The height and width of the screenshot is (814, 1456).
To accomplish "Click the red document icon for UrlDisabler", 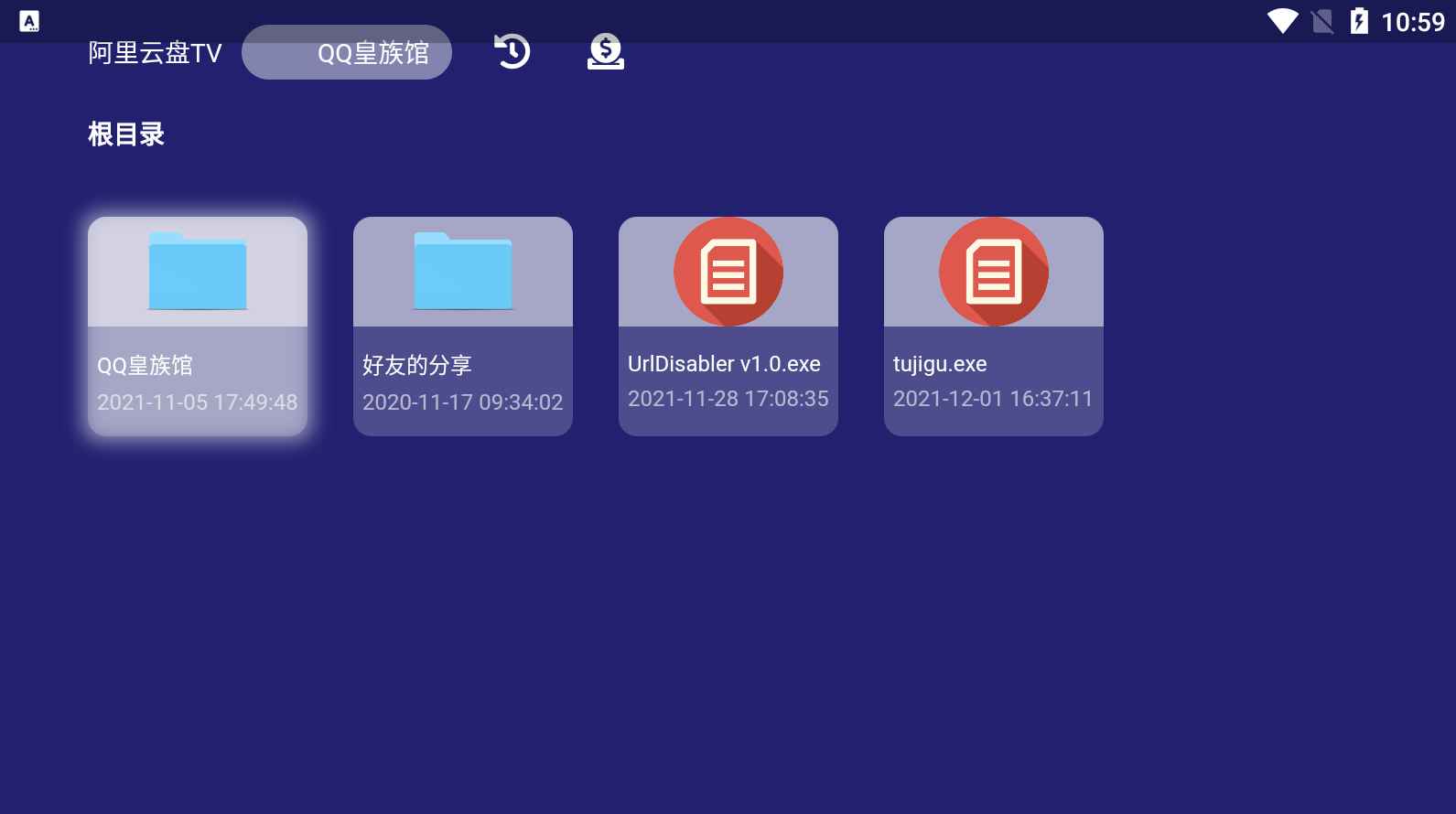I will 728,272.
